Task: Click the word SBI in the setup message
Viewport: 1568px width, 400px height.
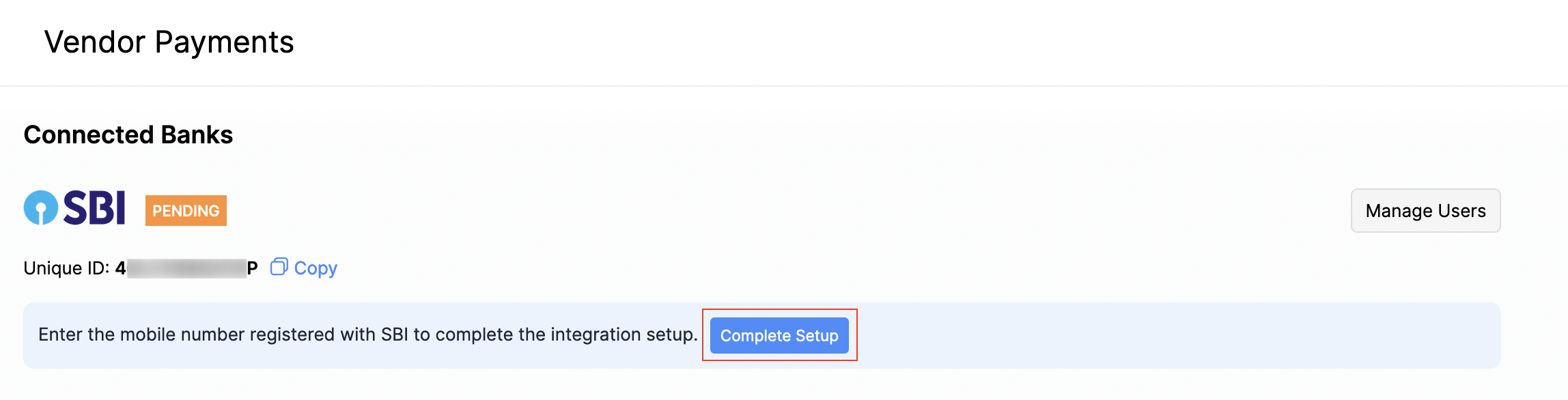Action: pos(394,335)
